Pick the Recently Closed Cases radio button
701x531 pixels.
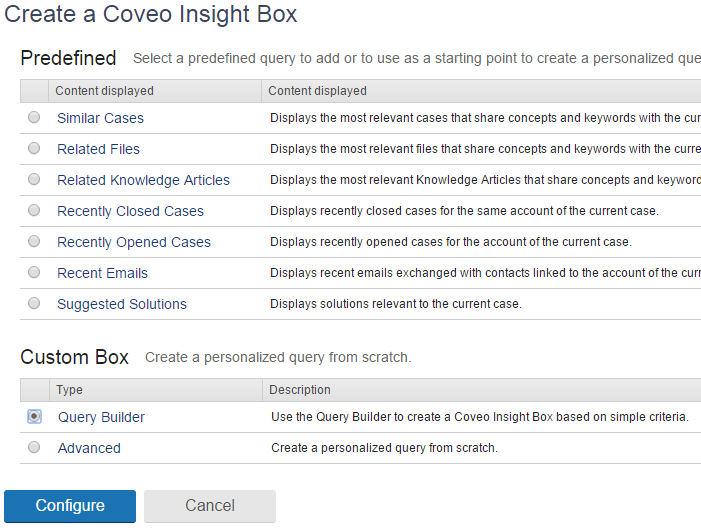(x=34, y=210)
